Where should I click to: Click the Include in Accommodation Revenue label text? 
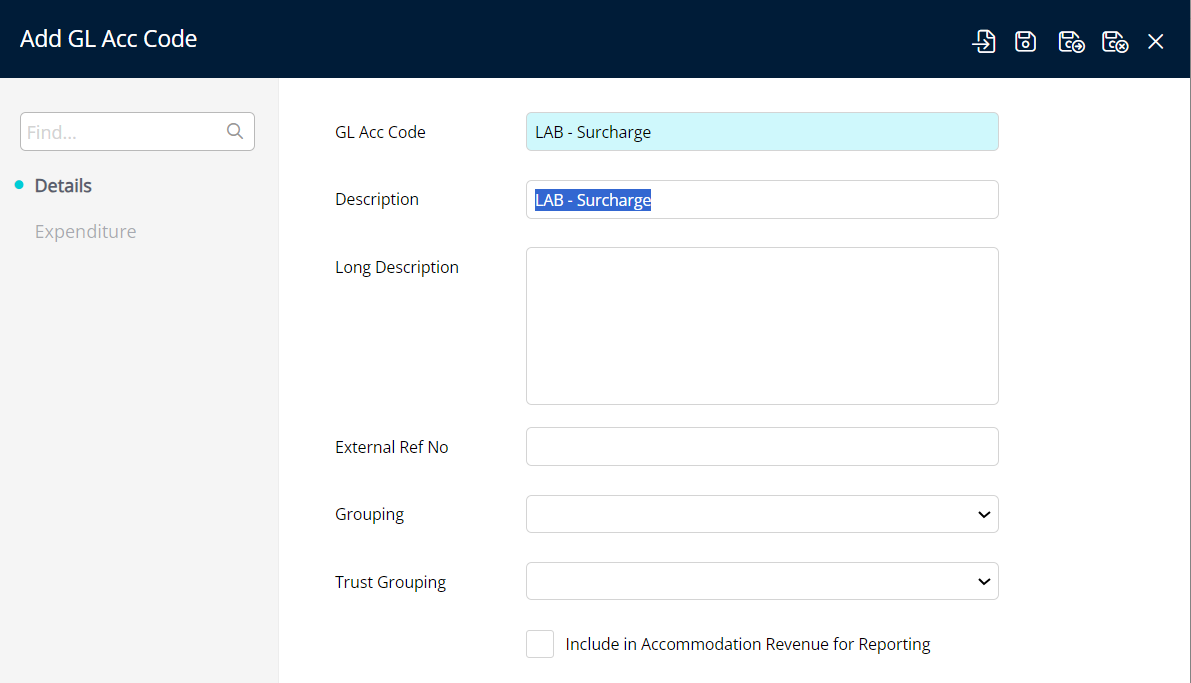[x=747, y=645]
